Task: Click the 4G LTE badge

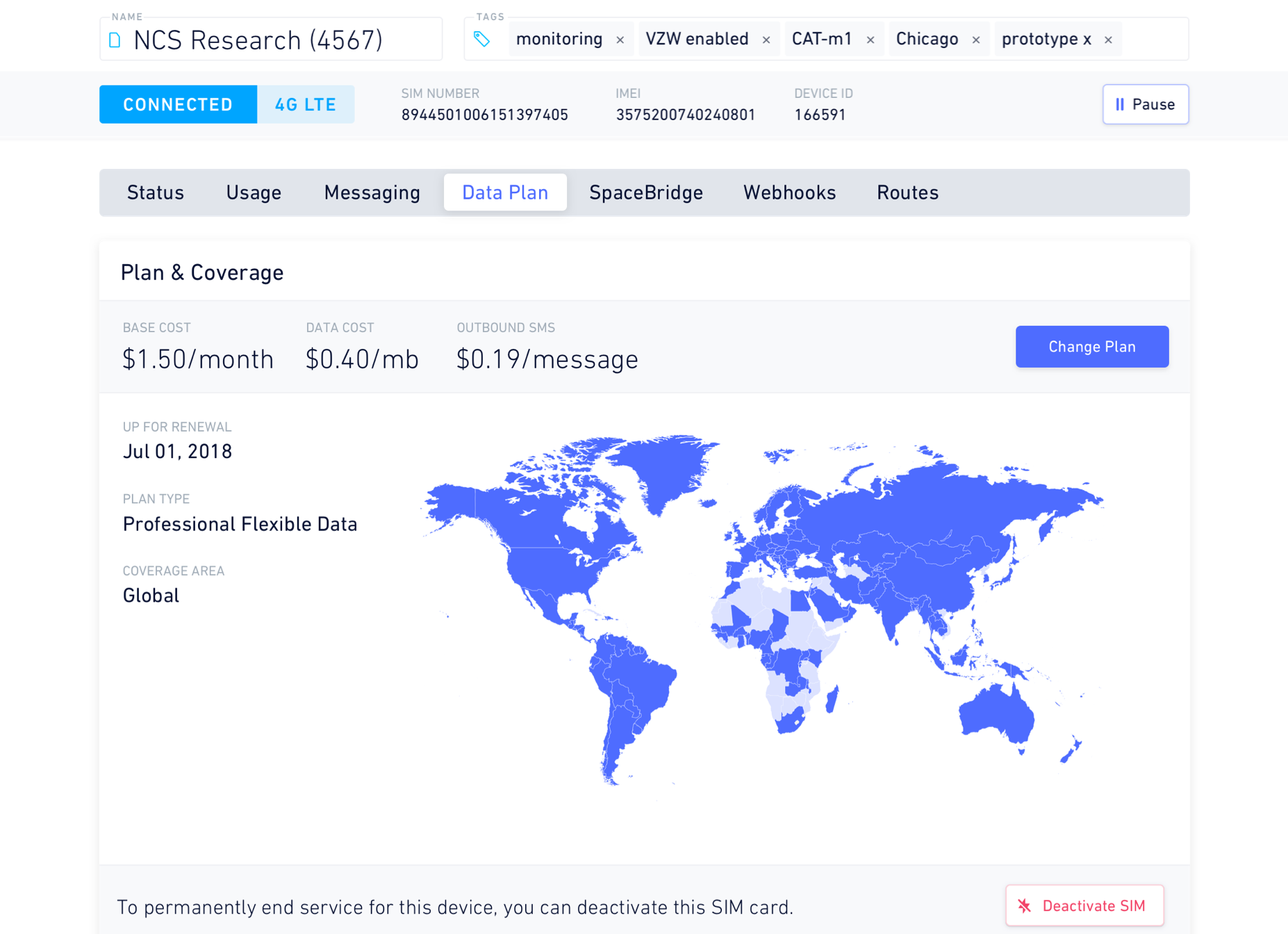Action: [x=306, y=104]
